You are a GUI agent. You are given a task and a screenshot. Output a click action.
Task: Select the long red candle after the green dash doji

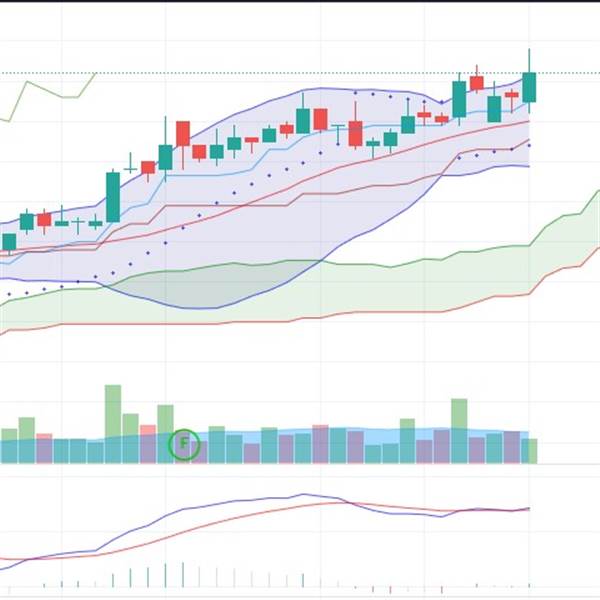tap(355, 134)
